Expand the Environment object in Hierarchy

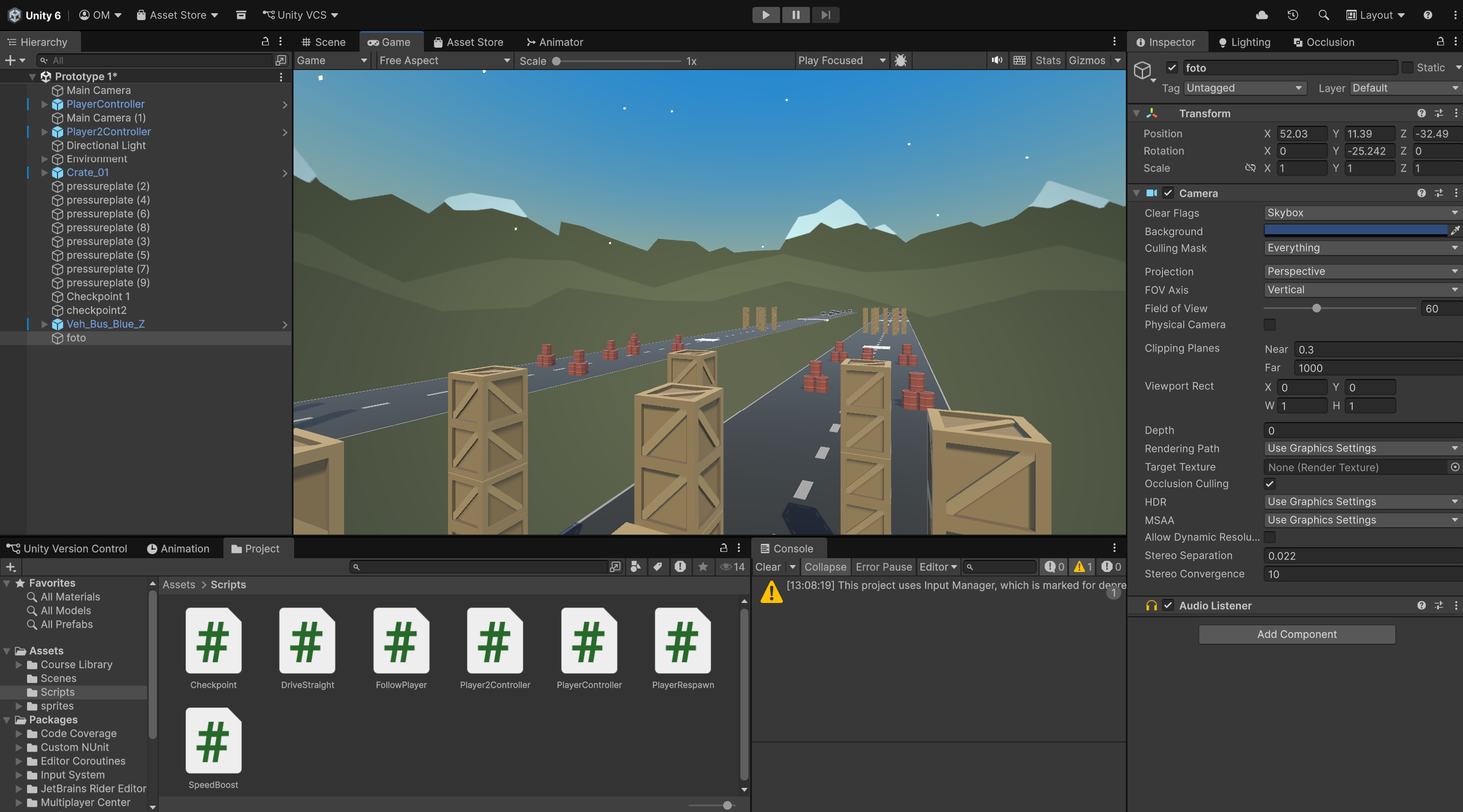(x=44, y=159)
